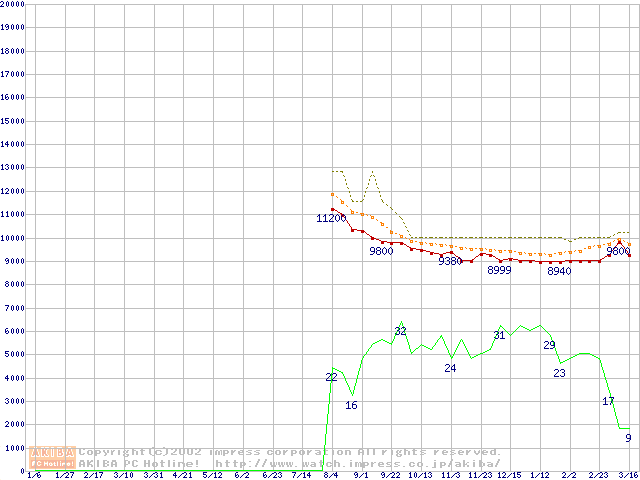The image size is (640, 480).
Task: Click the 11200 price data label
Action: [x=331, y=218]
